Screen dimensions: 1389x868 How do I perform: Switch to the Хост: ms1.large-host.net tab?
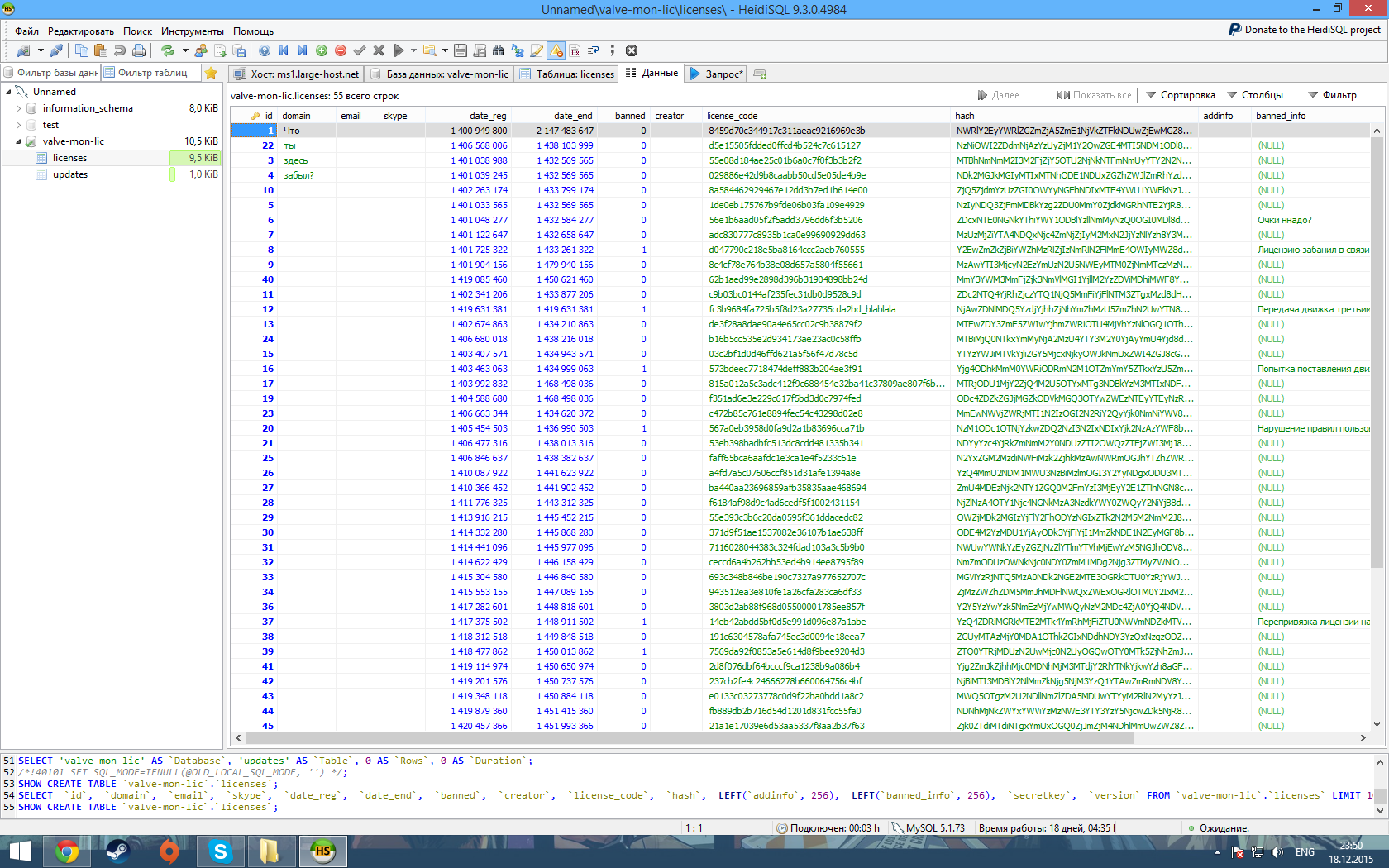pos(296,74)
